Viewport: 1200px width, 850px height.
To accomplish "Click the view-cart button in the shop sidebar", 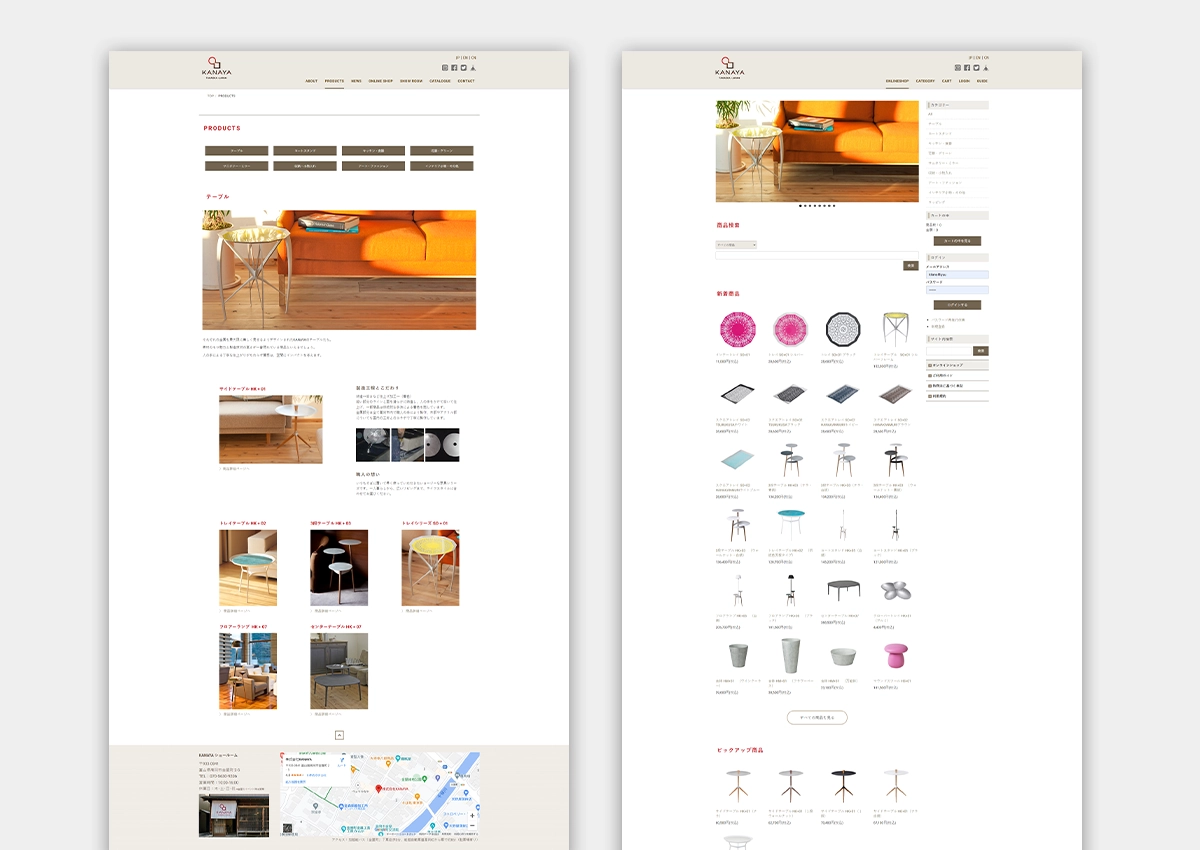I will (957, 241).
